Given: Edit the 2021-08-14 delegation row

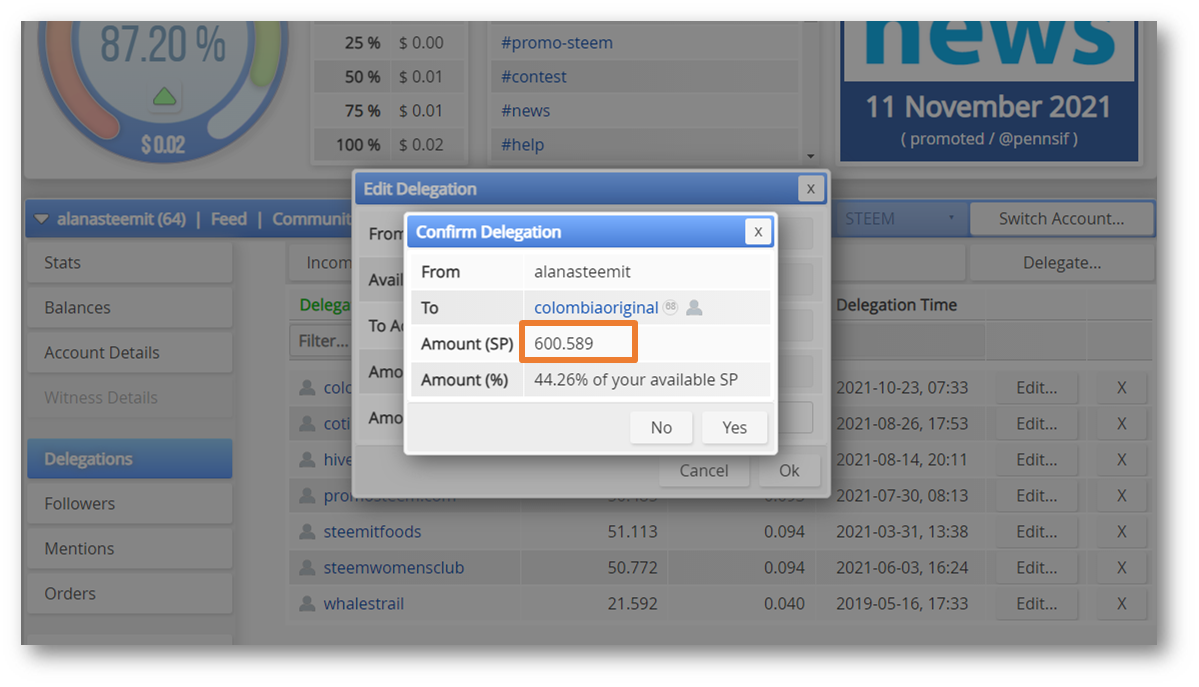Looking at the screenshot, I should click(1036, 460).
